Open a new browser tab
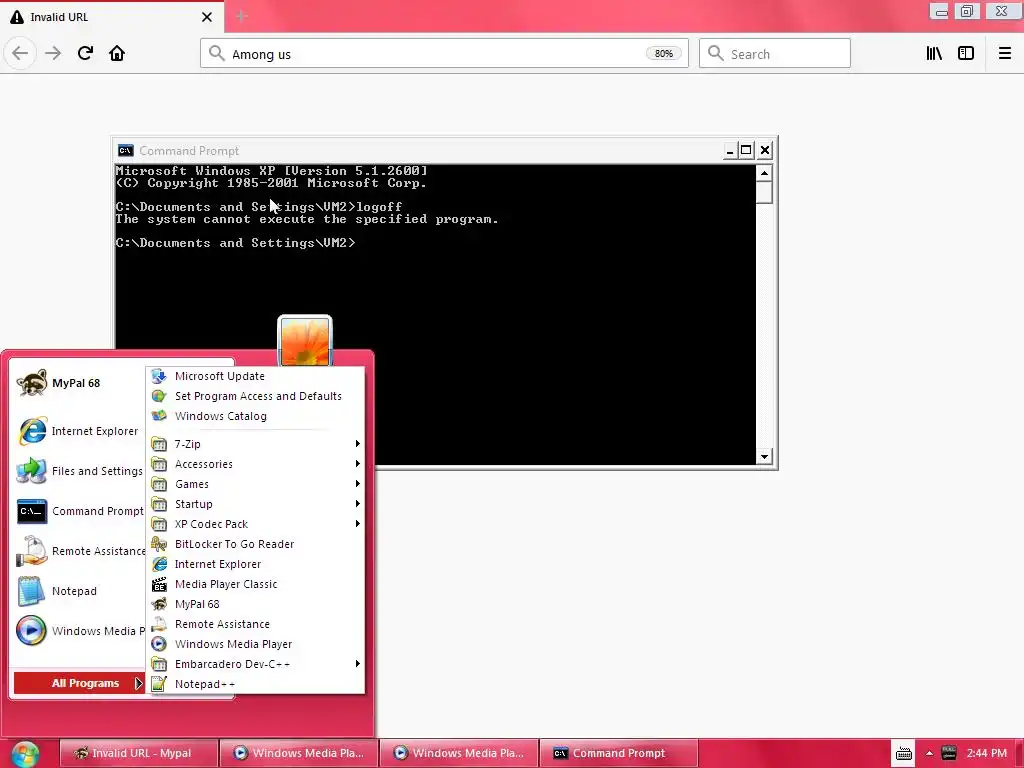This screenshot has width=1024, height=768. [242, 16]
